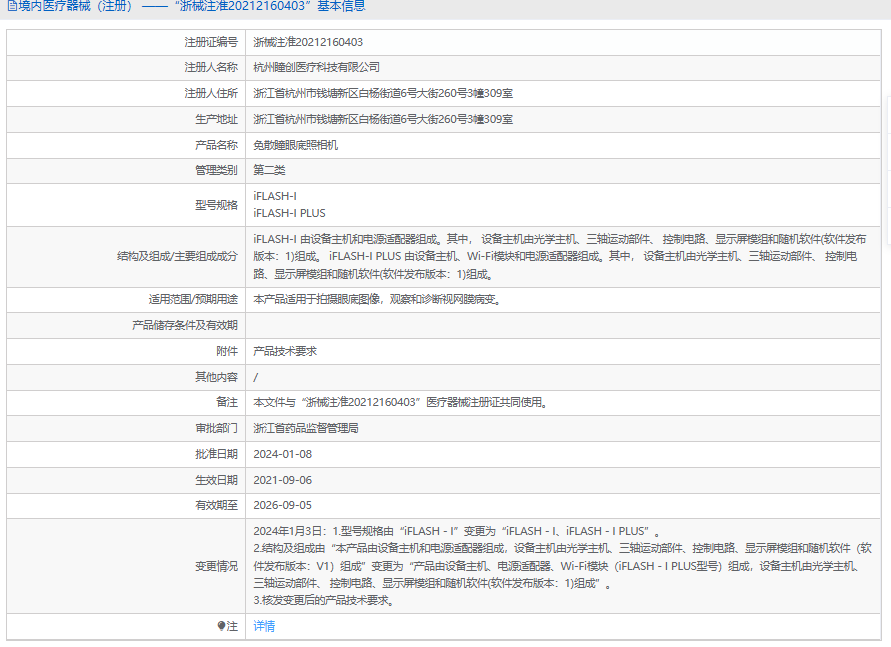Click the 管理类别 label
The image size is (891, 647).
pyautogui.click(x=216, y=170)
